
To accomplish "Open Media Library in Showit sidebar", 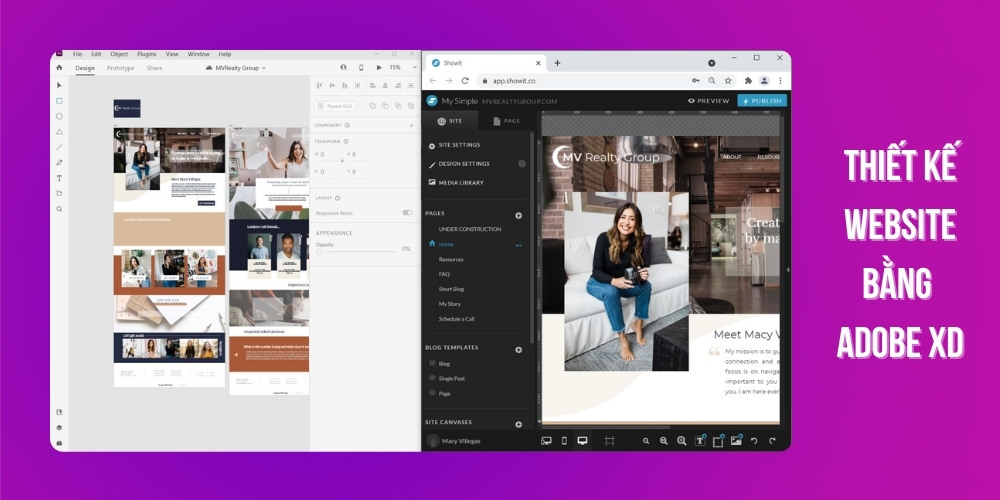I will [455, 182].
